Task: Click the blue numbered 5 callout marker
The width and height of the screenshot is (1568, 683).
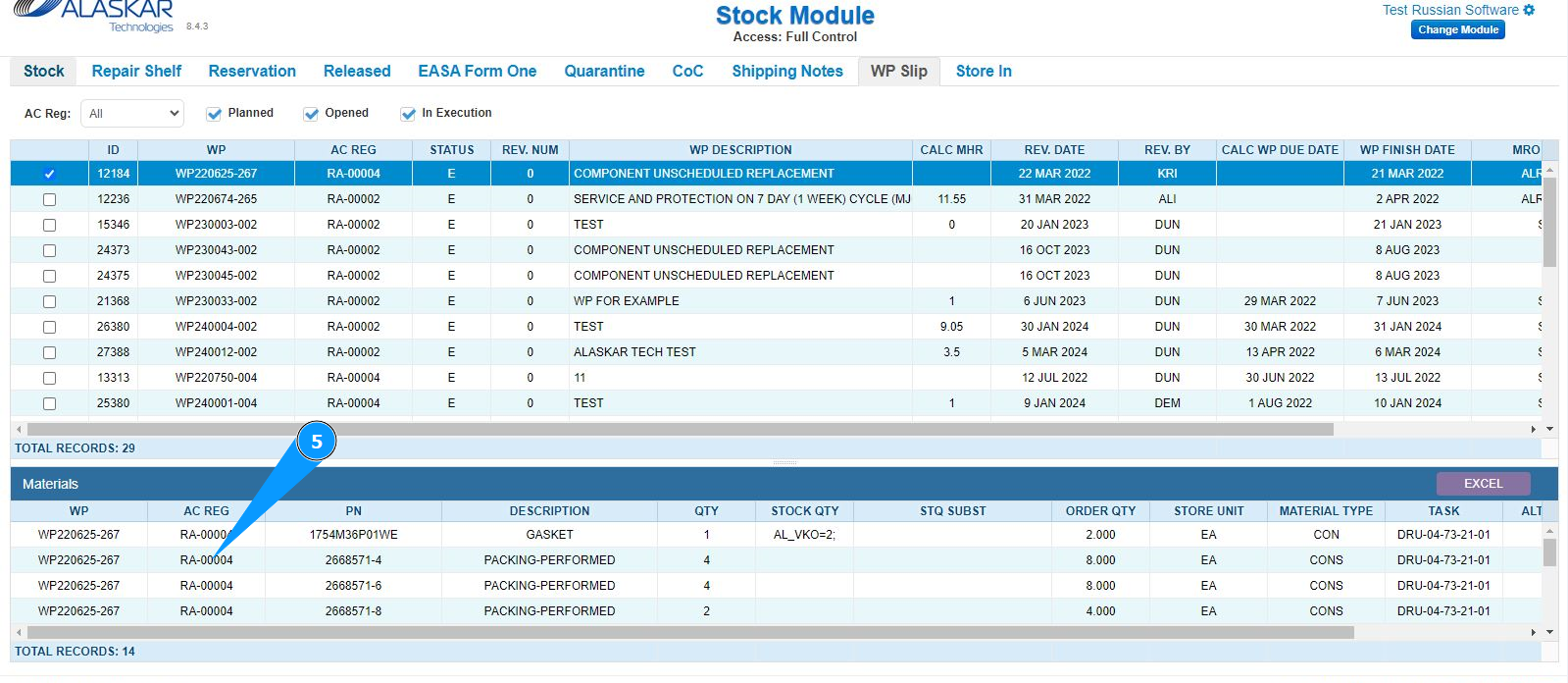Action: [317, 442]
